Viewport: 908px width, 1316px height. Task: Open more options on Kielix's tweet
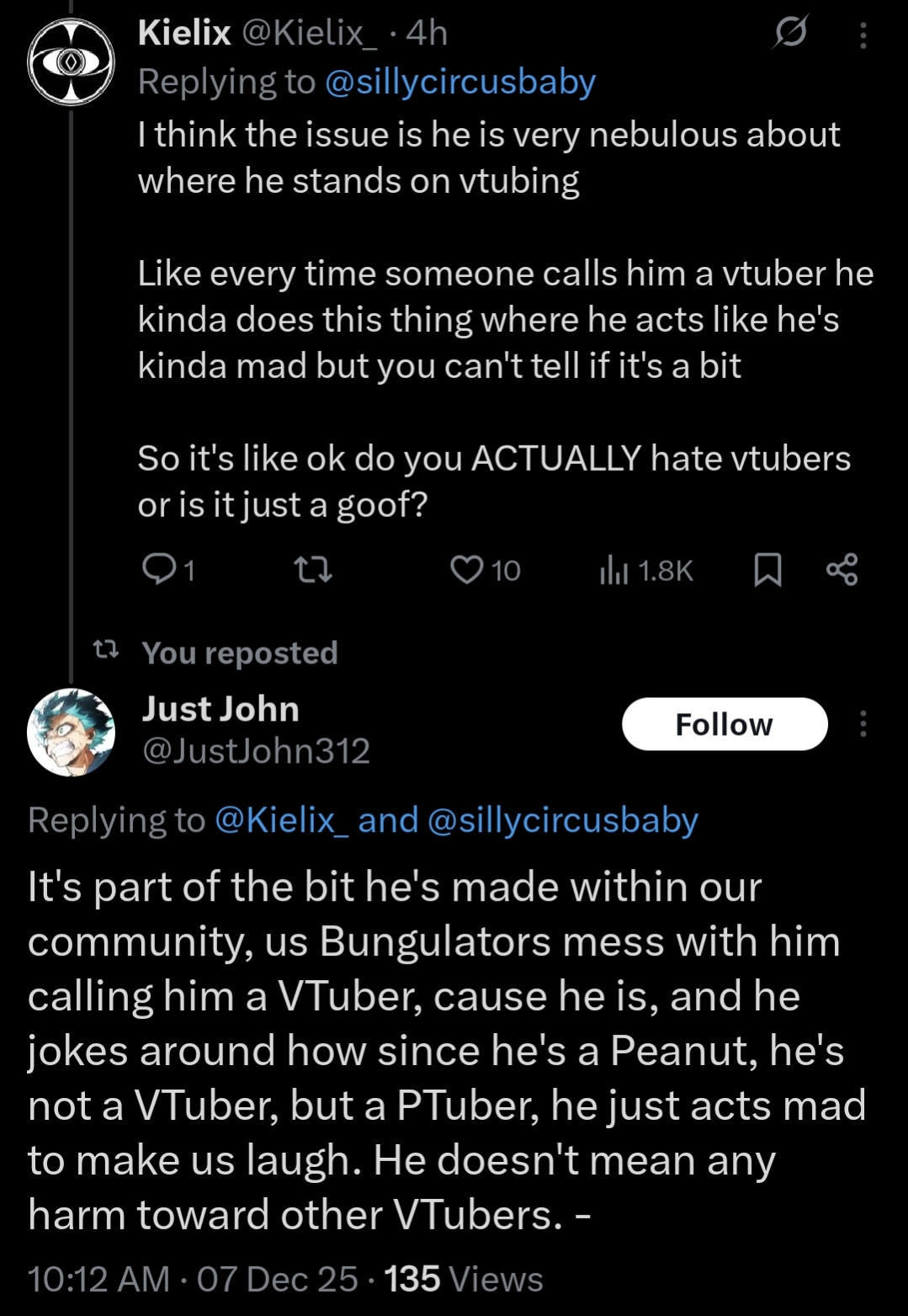863,35
